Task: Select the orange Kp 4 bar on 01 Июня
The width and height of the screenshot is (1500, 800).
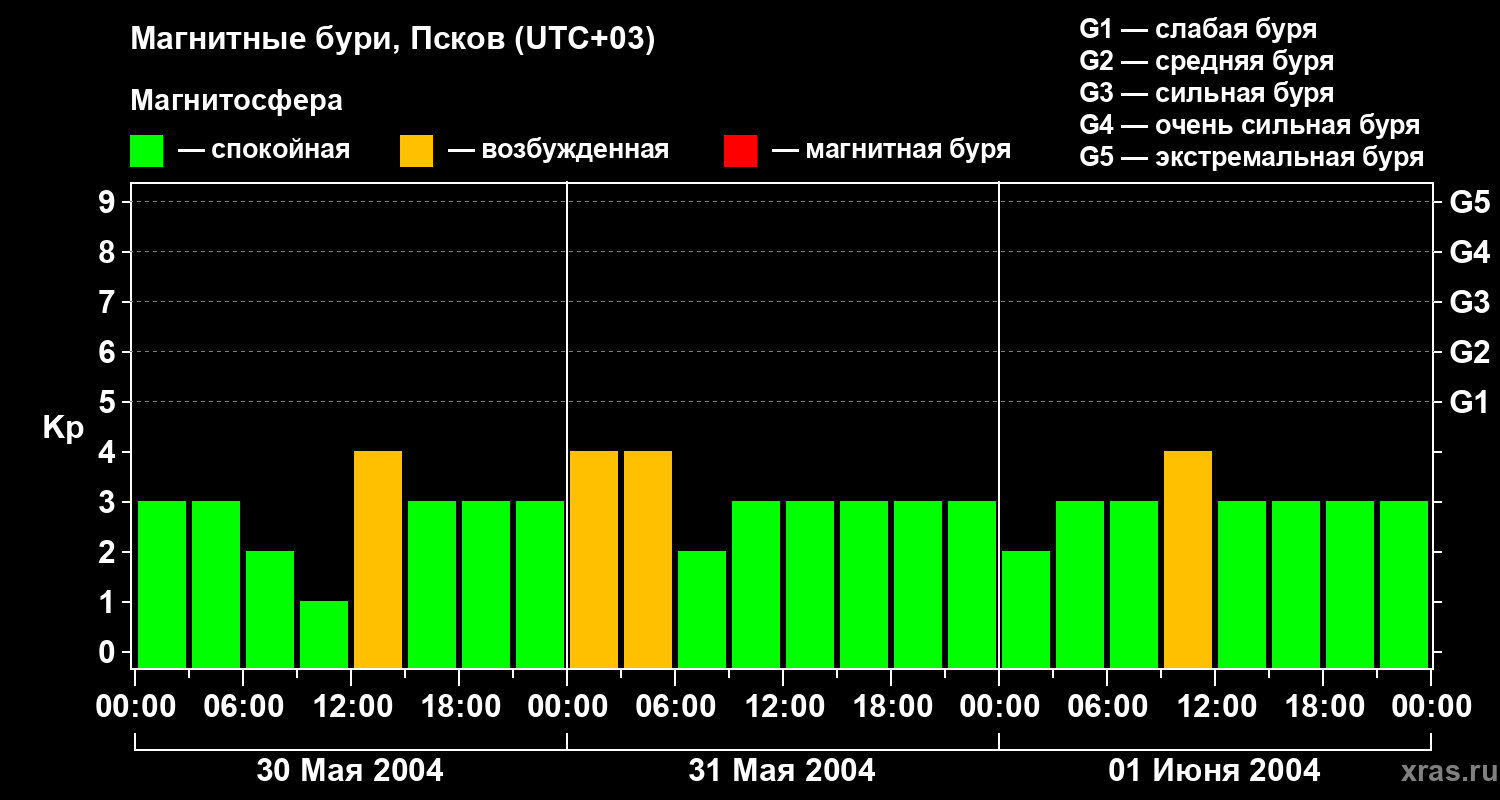Action: click(x=1188, y=559)
